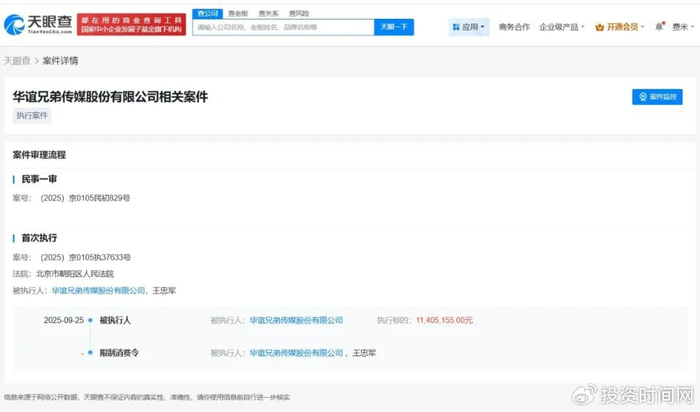Select the 华谊兄弟传媒股份有限公司相关案件 page title
The image size is (700, 412).
110,97
